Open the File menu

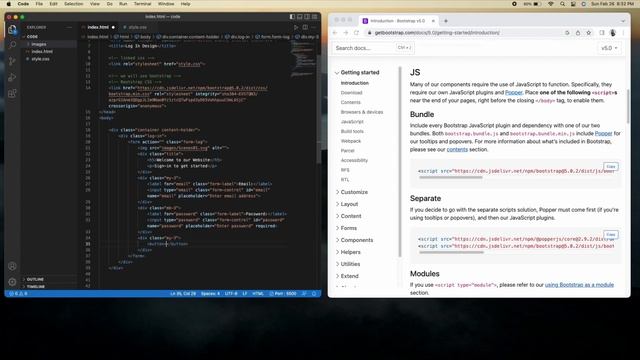[39, 4]
